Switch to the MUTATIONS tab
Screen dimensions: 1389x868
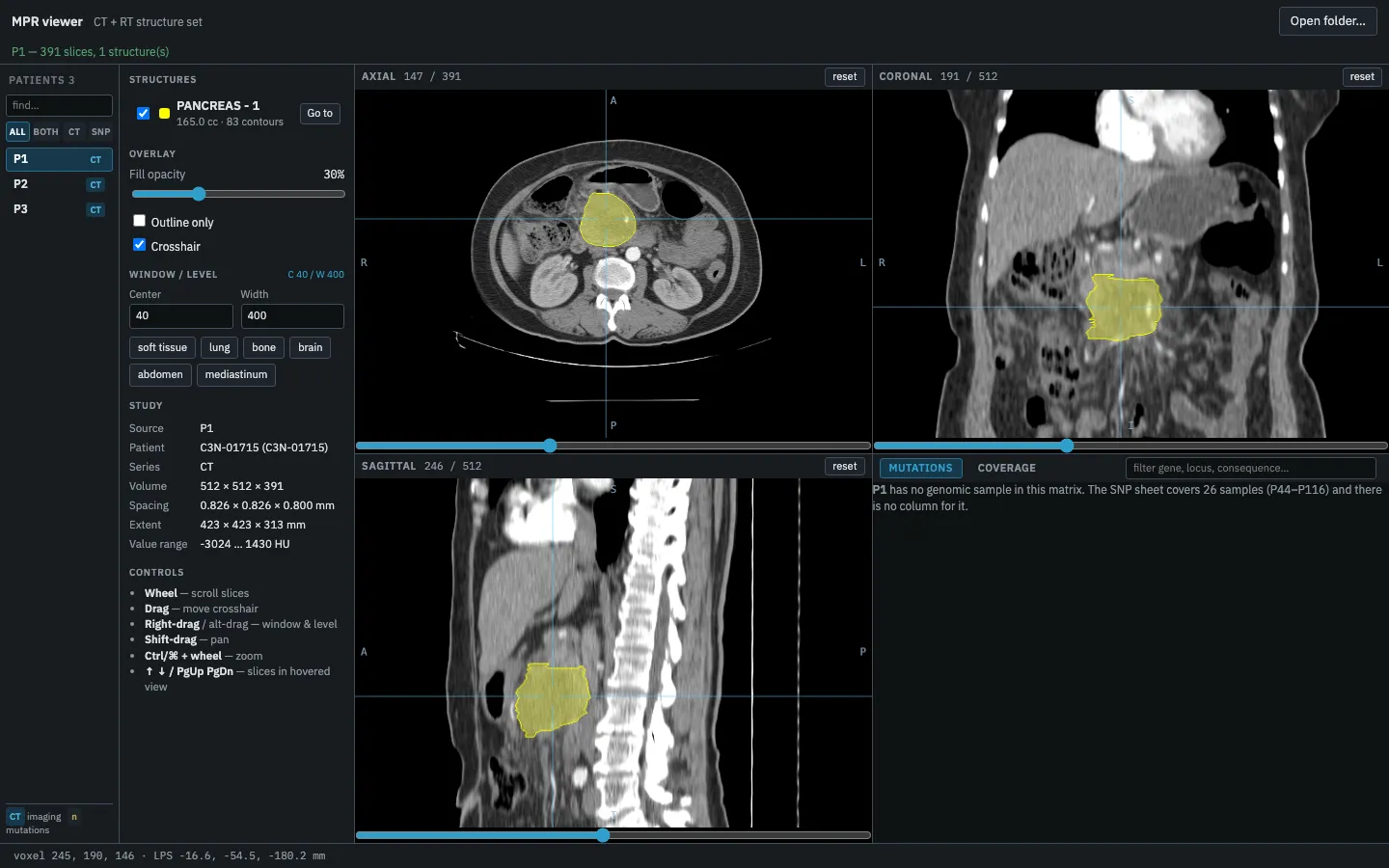click(x=920, y=469)
